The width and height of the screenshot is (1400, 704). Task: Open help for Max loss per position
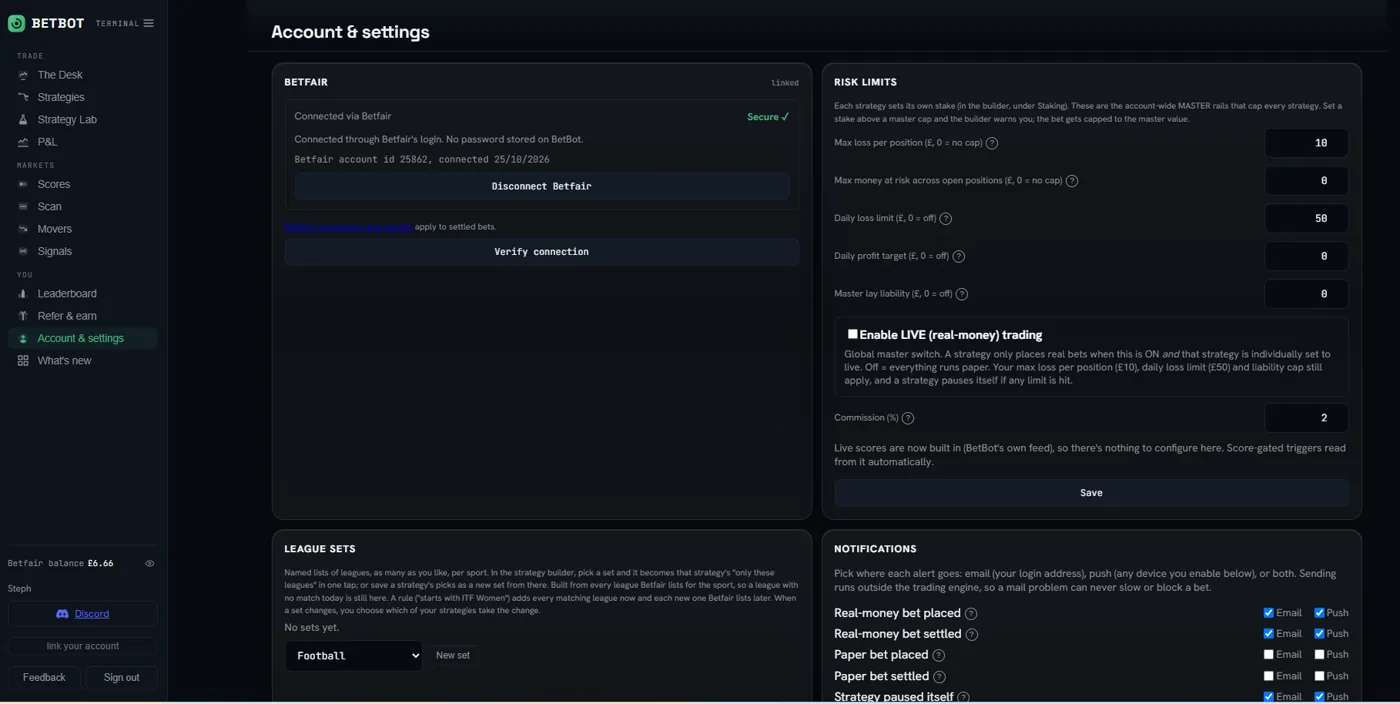click(x=992, y=143)
